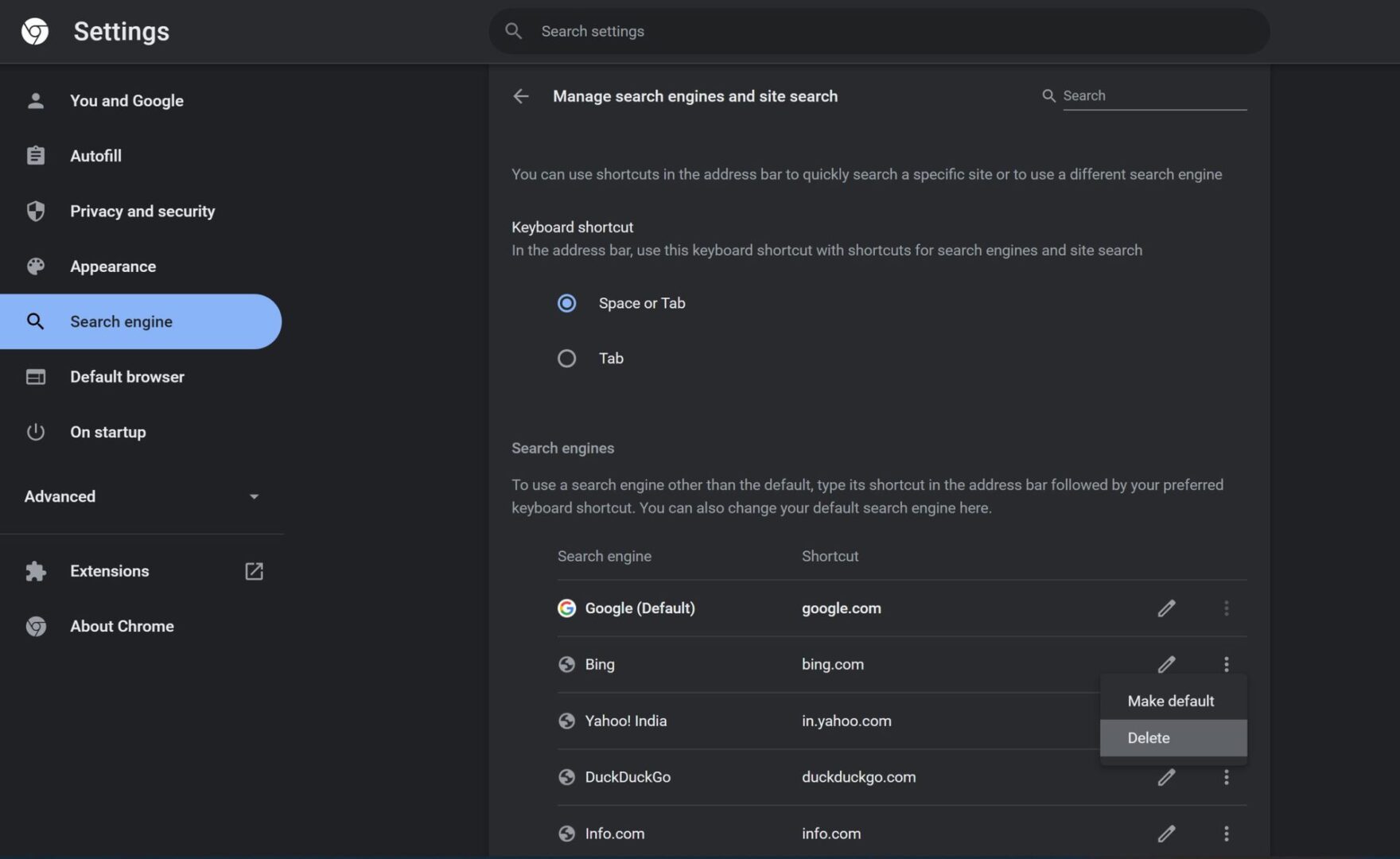Open the Appearance settings page
1400x859 pixels.
coord(113,266)
